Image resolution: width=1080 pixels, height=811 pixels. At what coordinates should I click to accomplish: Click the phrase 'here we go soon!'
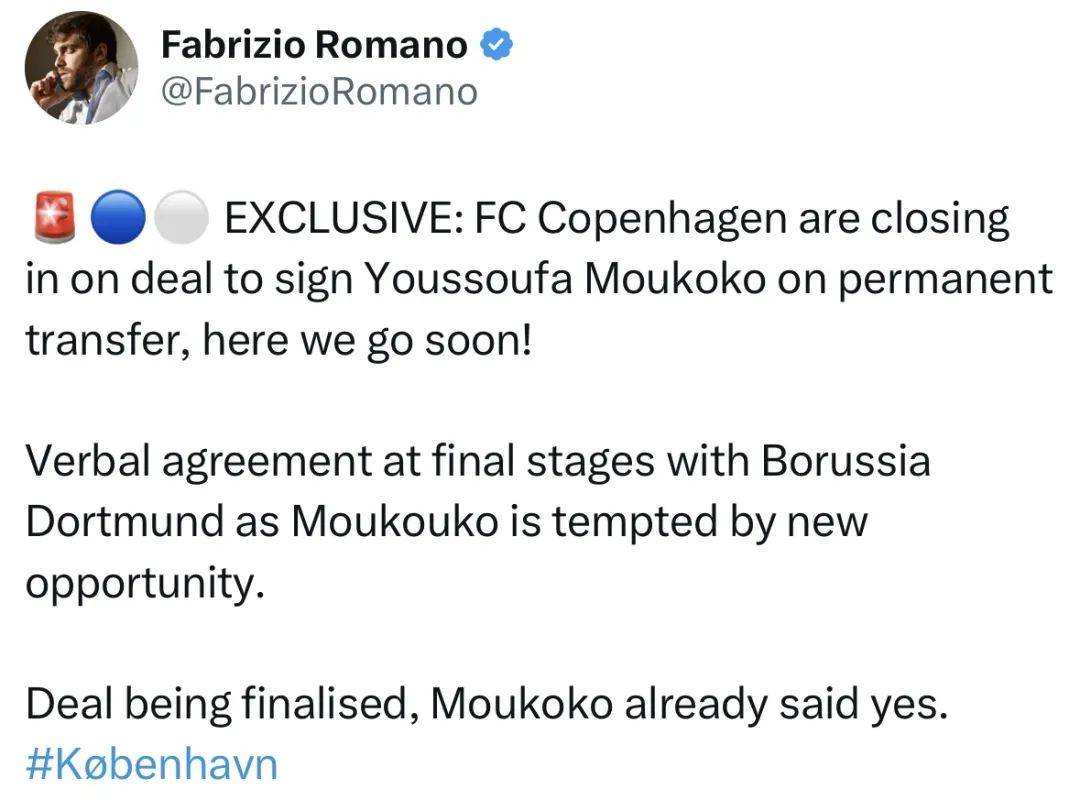click(x=367, y=342)
